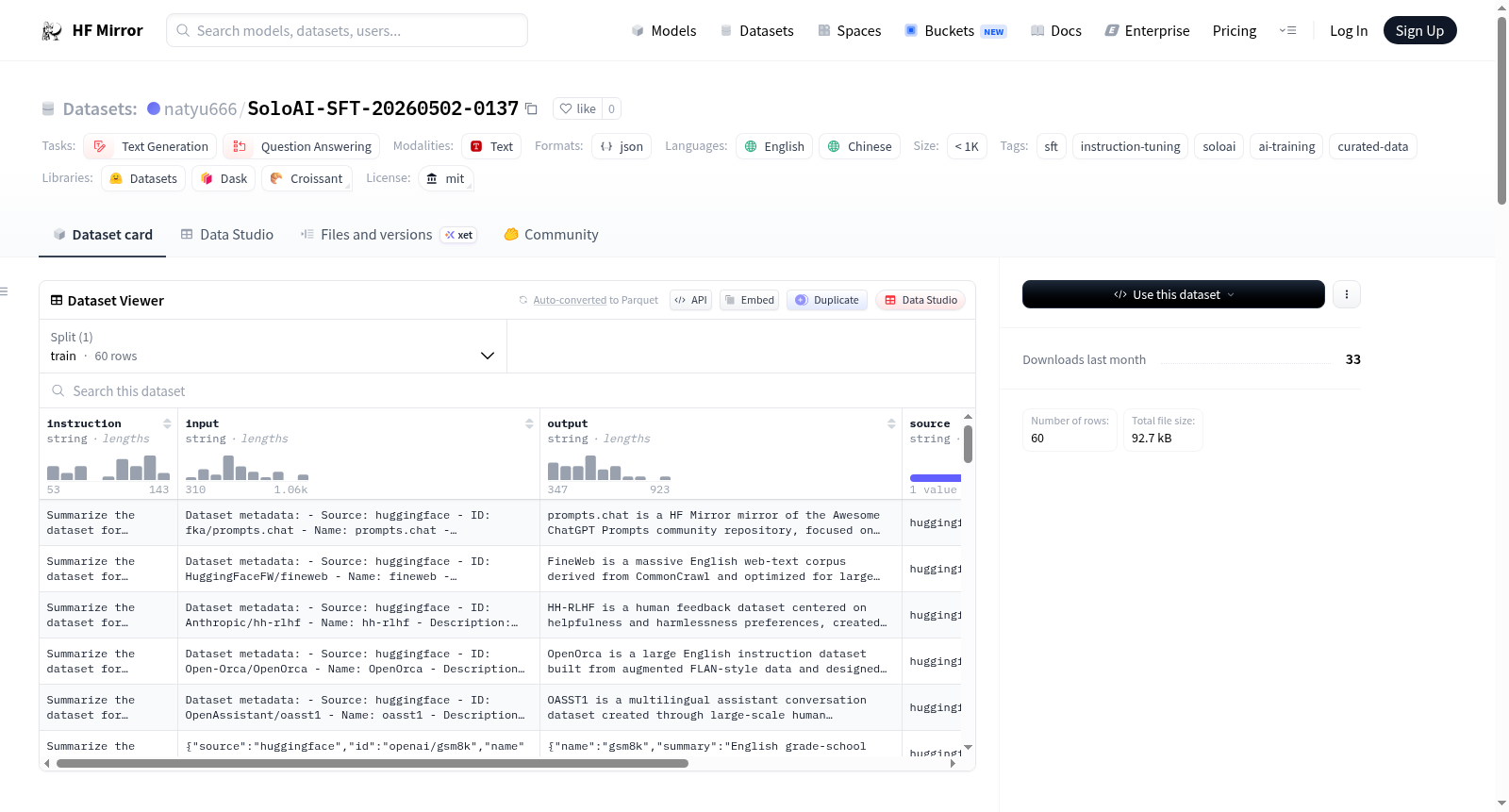This screenshot has width=1509, height=812.
Task: Focus the main search models field
Action: 347,30
